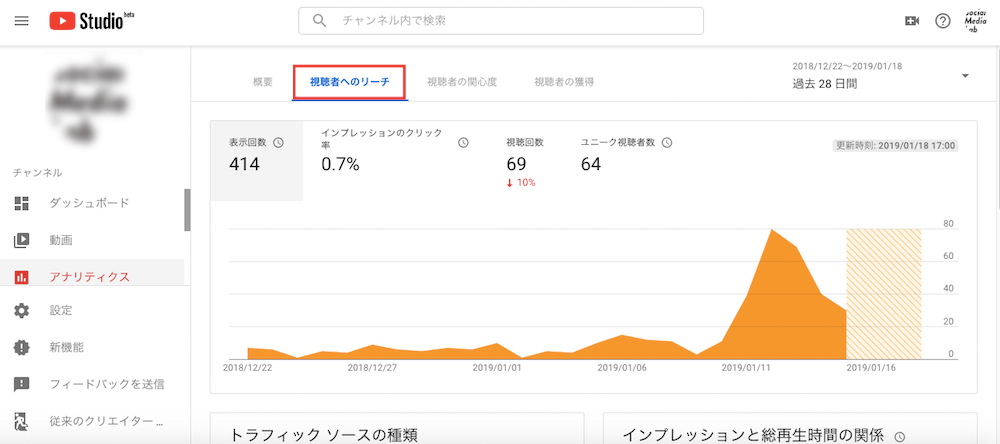Open the 過去 28 日間 date range dropdown
This screenshot has height=444, width=1000.
coord(881,75)
